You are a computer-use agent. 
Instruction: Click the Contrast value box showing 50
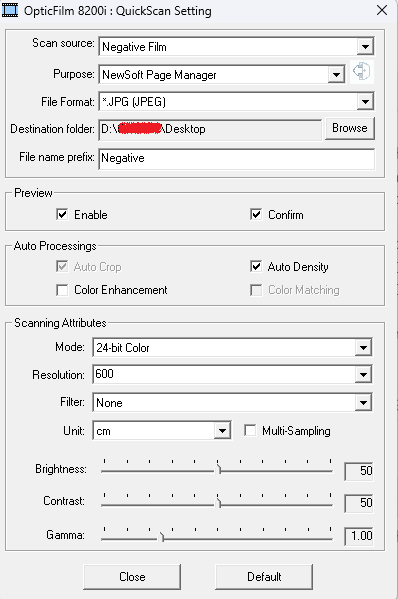tap(358, 503)
